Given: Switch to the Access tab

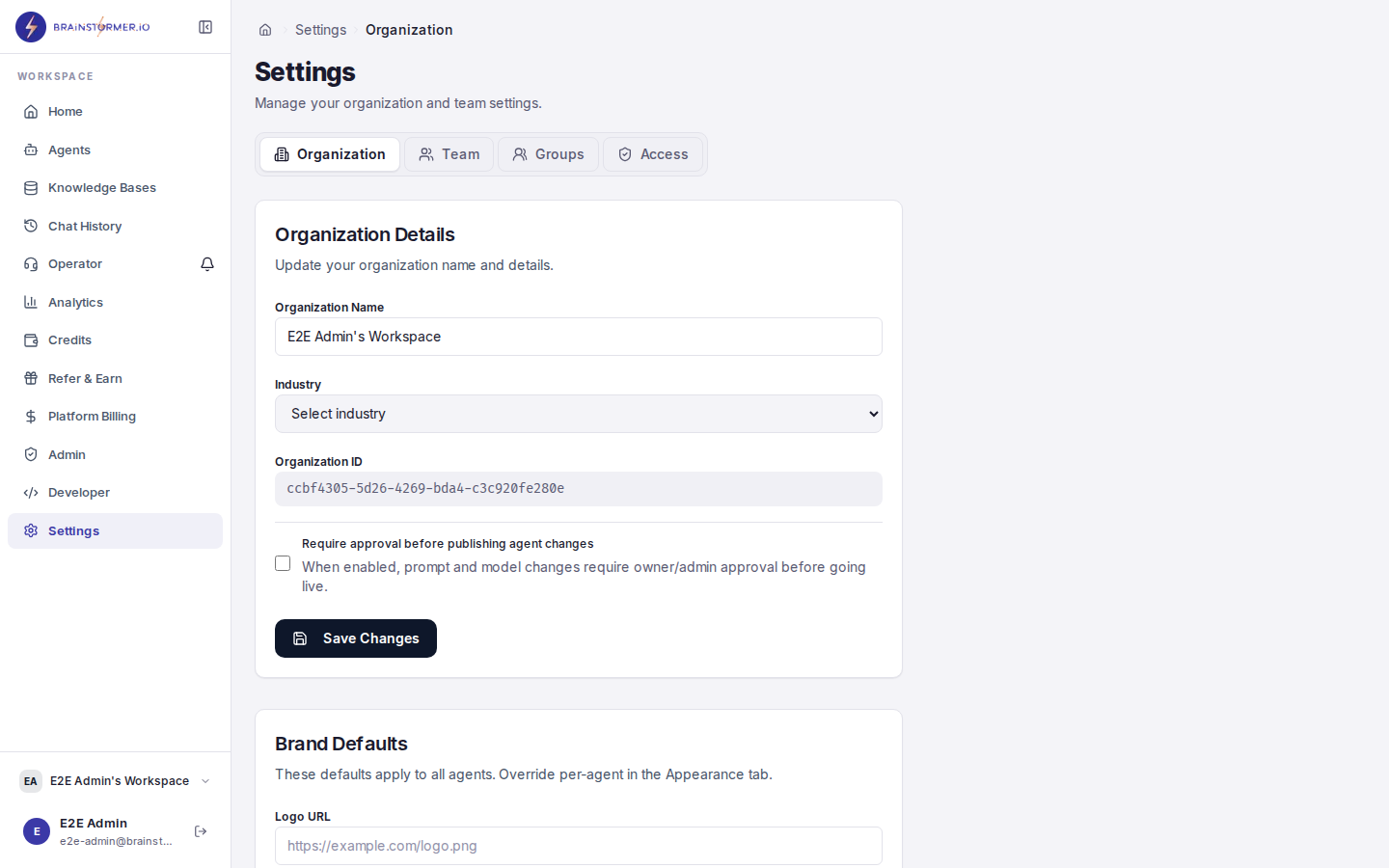Looking at the screenshot, I should pyautogui.click(x=653, y=154).
